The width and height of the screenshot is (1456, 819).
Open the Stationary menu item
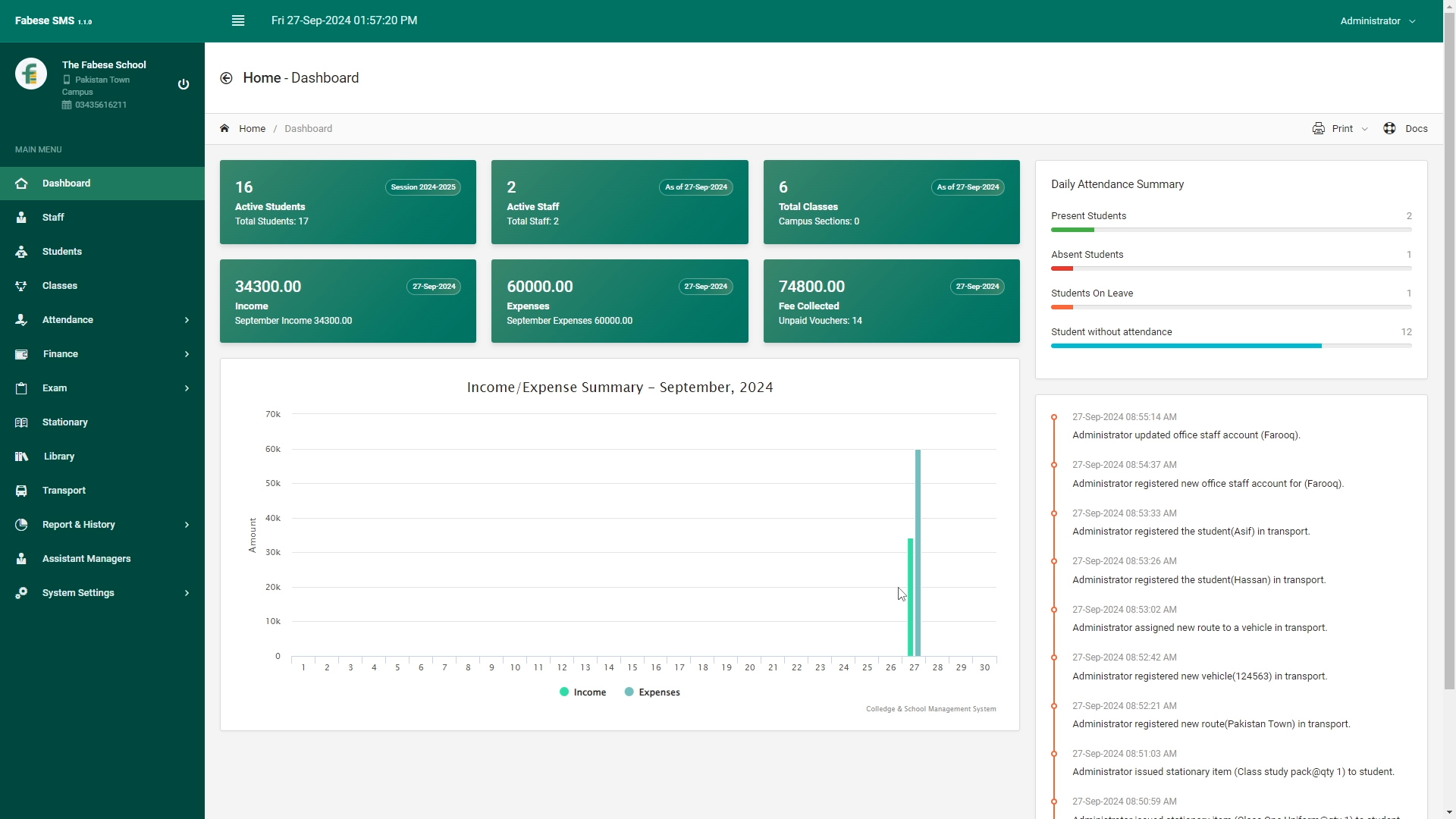[102, 422]
